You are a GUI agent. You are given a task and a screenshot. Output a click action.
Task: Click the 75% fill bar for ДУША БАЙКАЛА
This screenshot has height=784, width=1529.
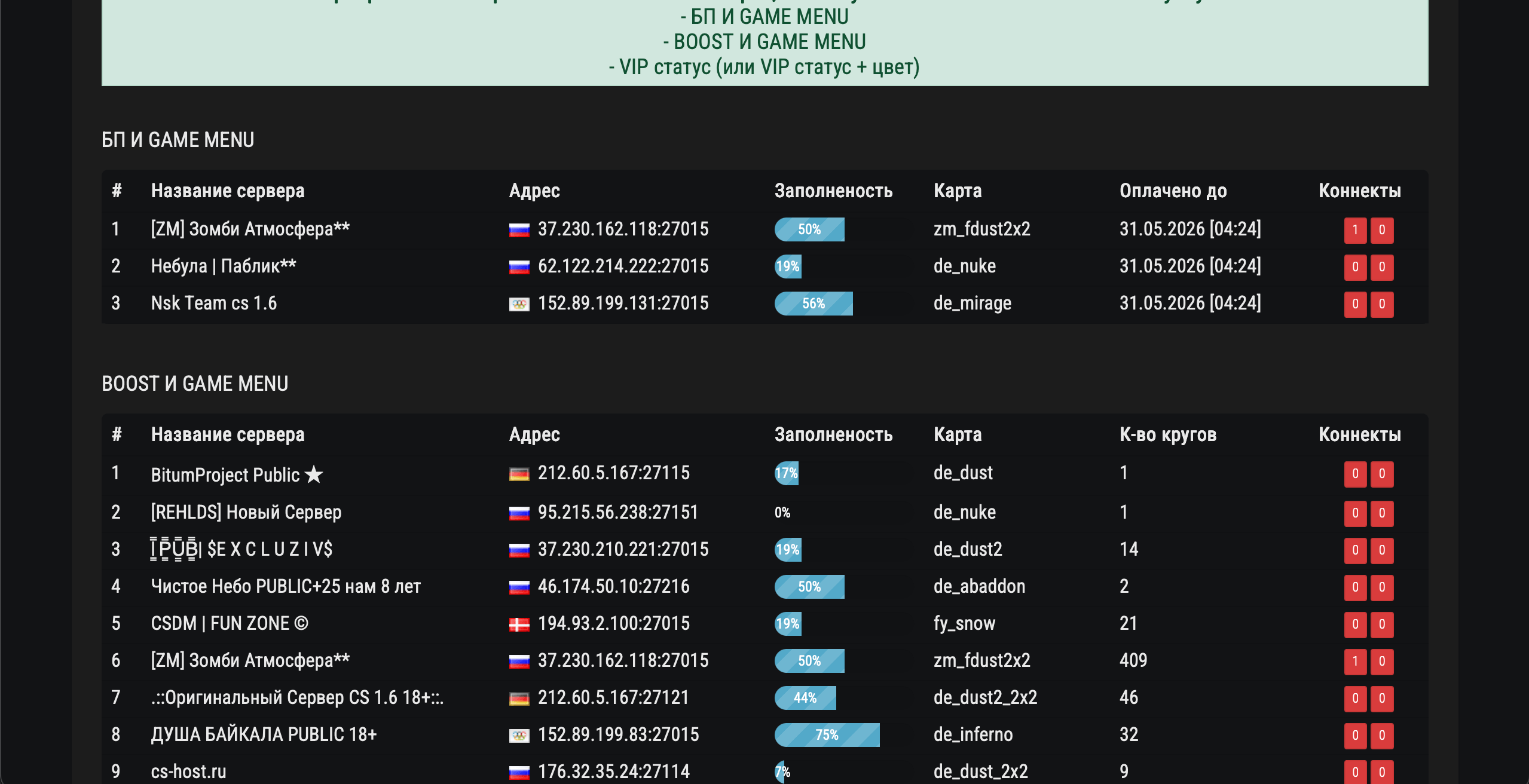(x=827, y=735)
